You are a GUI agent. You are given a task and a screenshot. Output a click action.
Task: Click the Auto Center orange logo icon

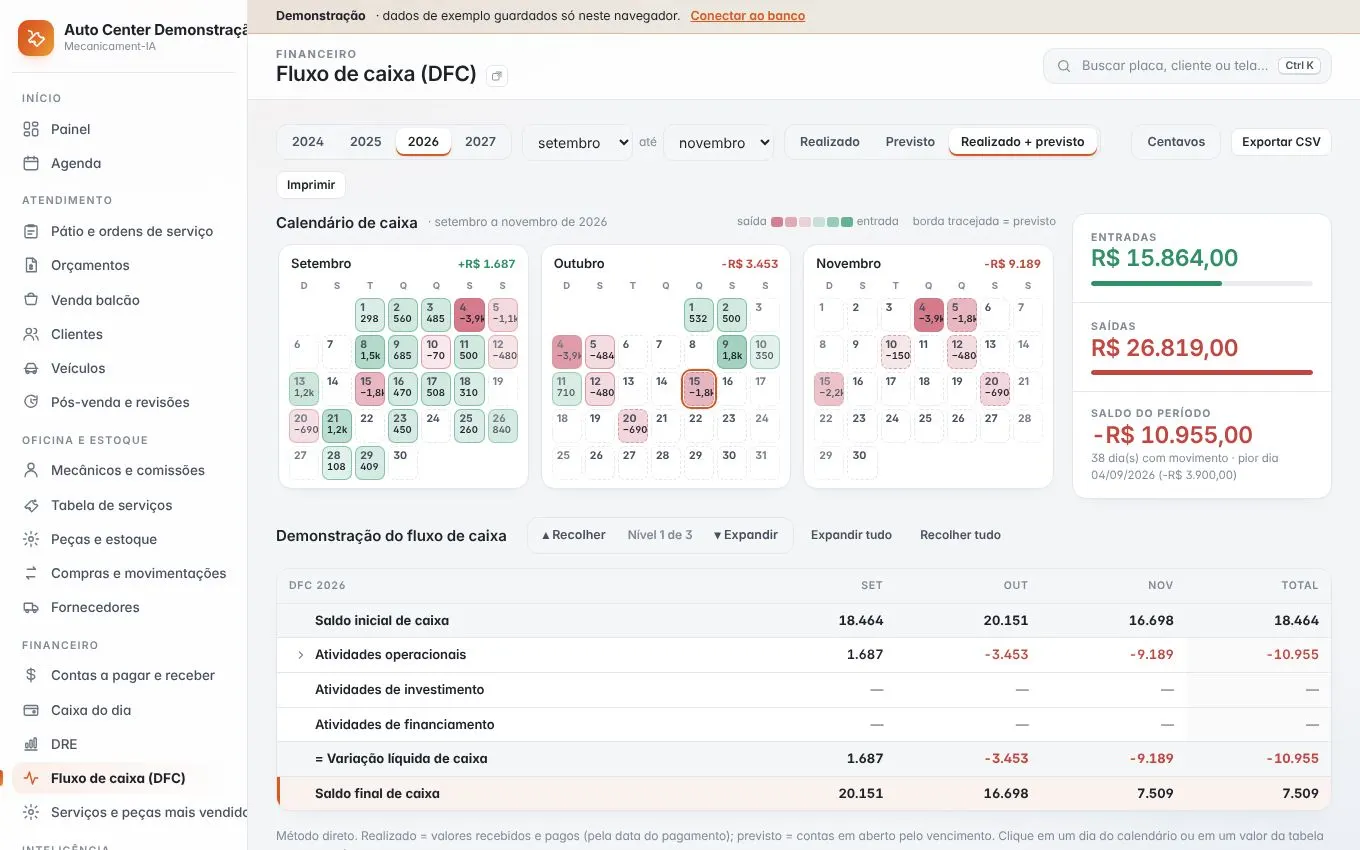tap(36, 38)
